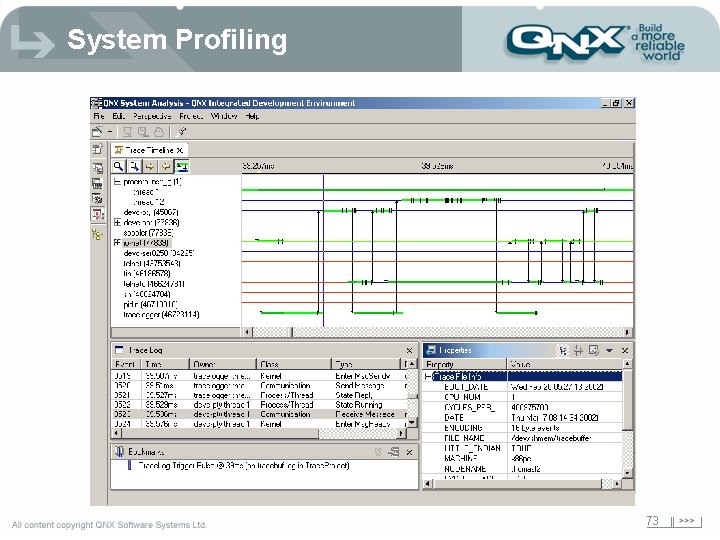
Task: Select the magnifier zoom tool in Trace Timeline
Action: [118, 166]
